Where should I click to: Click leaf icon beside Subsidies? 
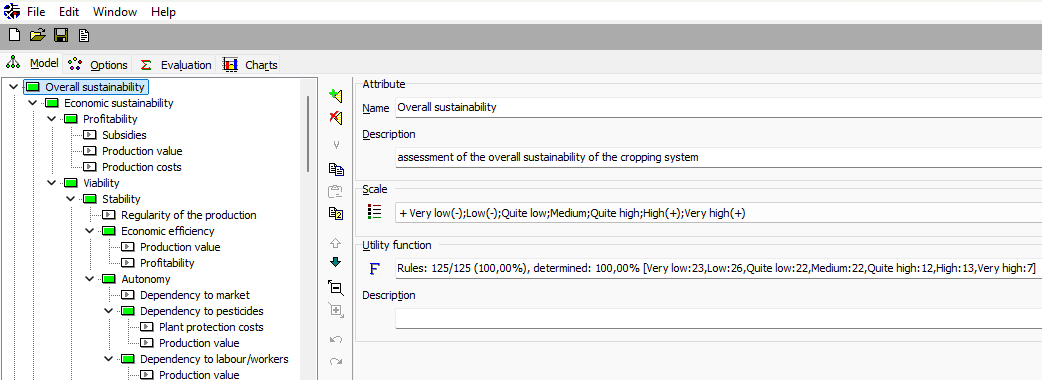pyautogui.click(x=90, y=135)
